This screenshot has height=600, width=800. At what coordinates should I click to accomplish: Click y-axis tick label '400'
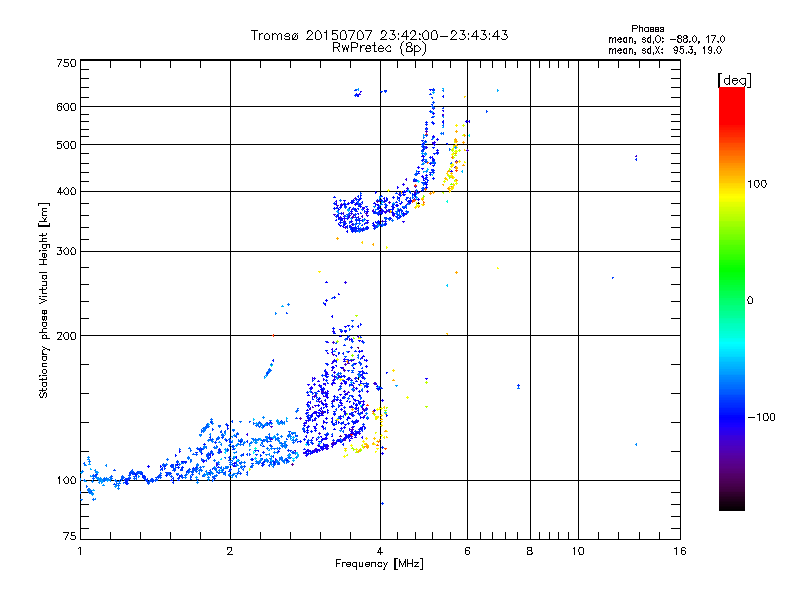click(66, 191)
